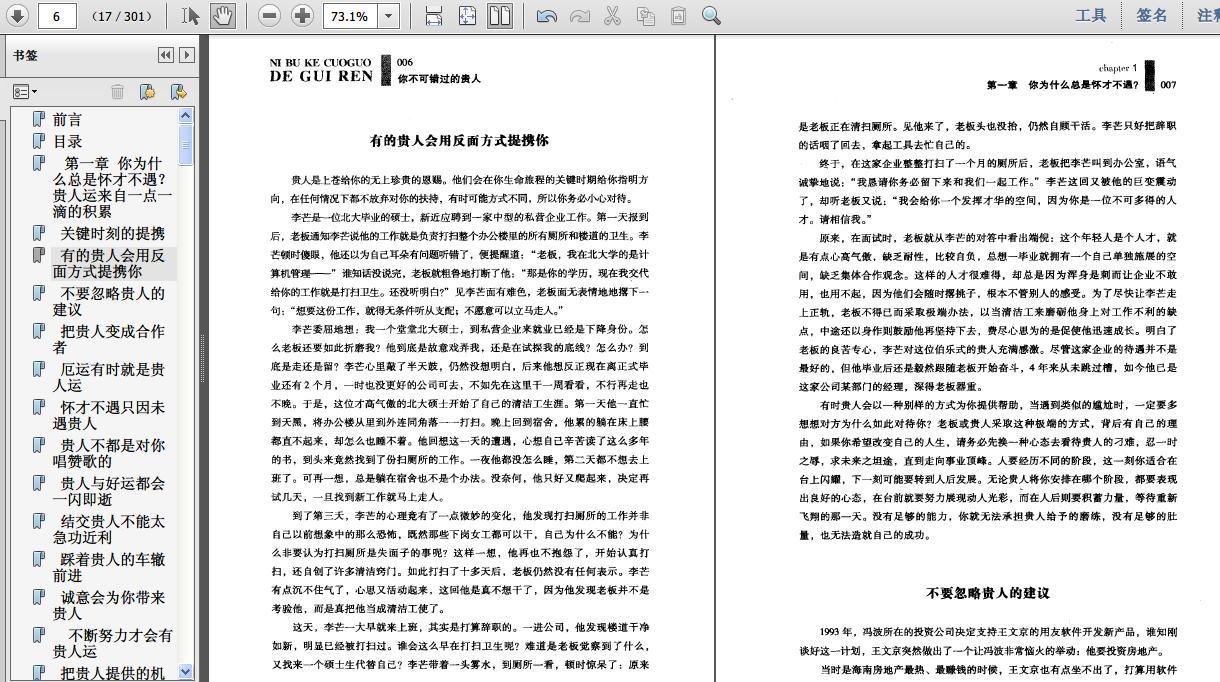Click the 73.1% zoom value field
Image resolution: width=1220 pixels, height=682 pixels.
350,16
